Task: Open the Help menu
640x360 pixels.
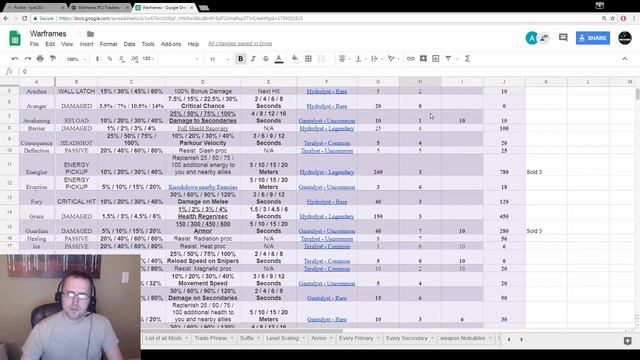Action: (193, 44)
